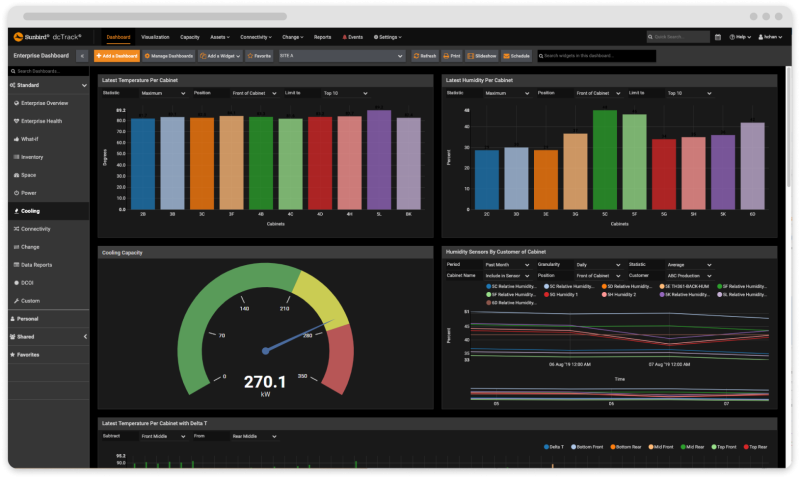The image size is (800, 479).
Task: Click the Refresh toolbar button
Action: [x=424, y=56]
